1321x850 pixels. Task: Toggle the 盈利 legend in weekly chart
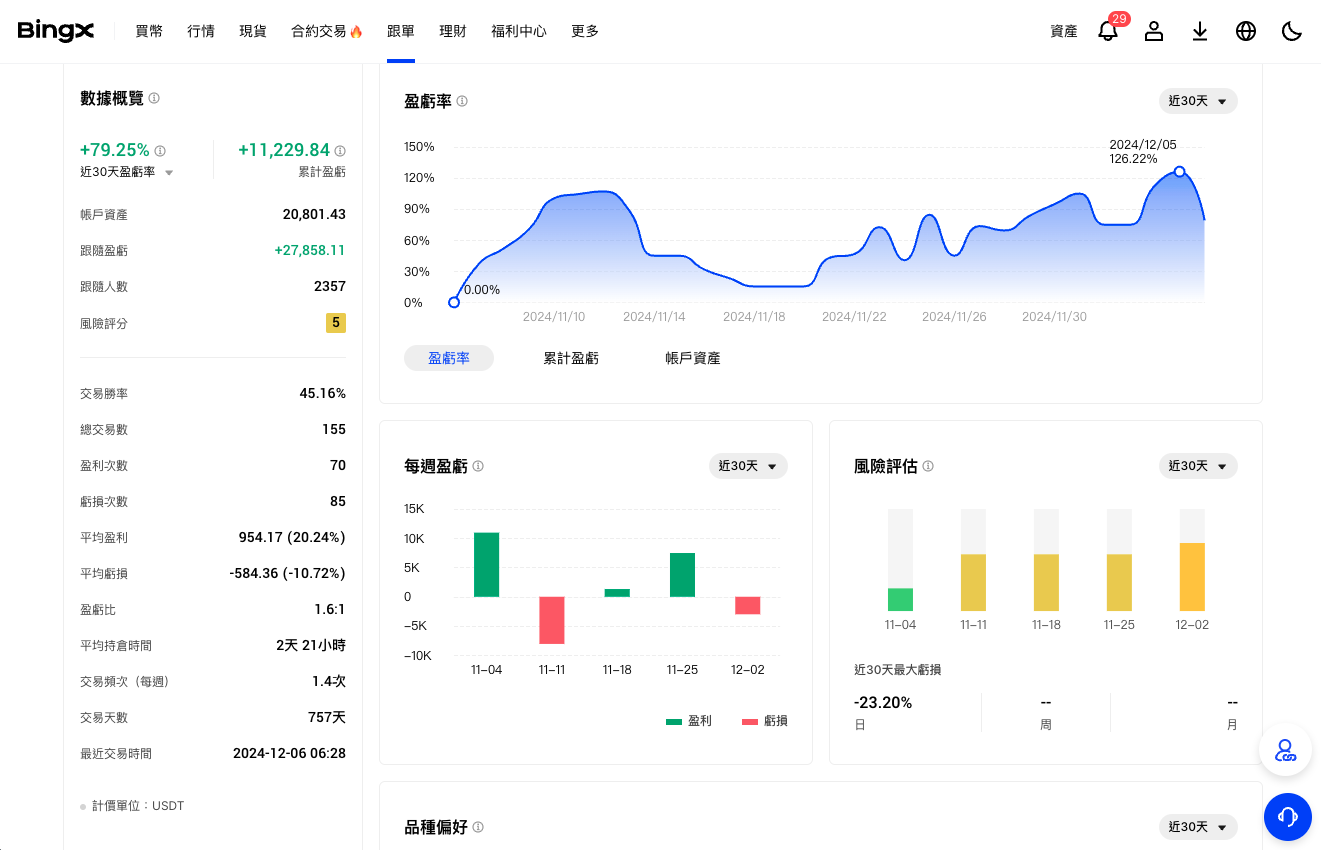click(689, 720)
